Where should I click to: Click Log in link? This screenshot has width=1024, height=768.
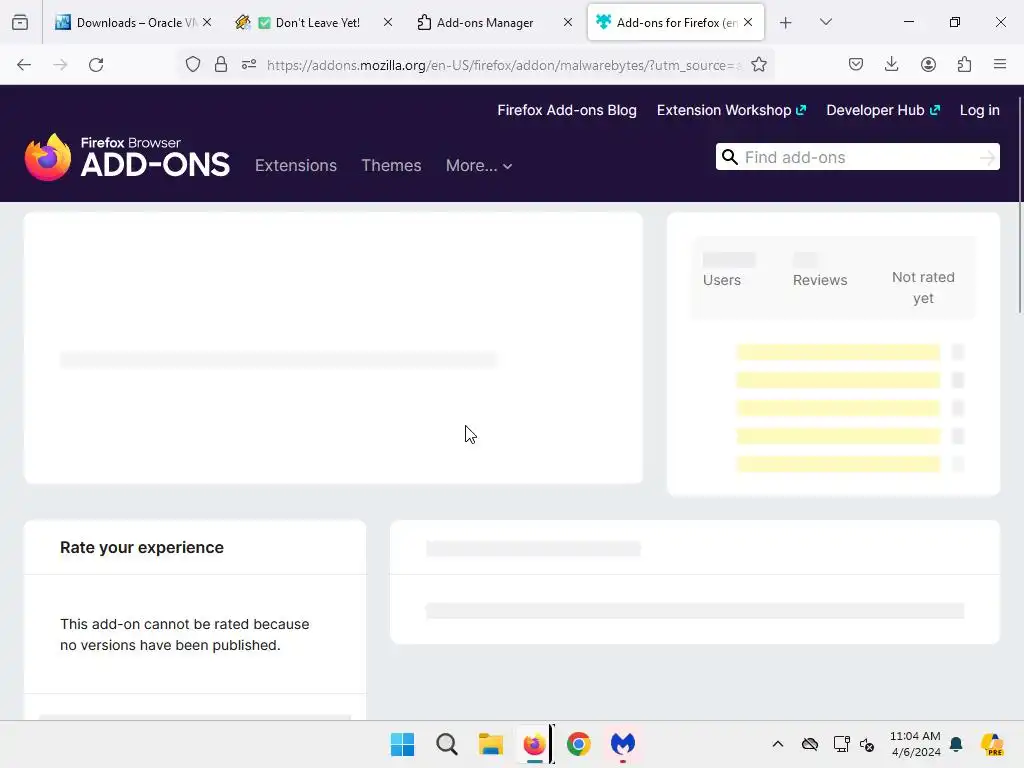(980, 110)
